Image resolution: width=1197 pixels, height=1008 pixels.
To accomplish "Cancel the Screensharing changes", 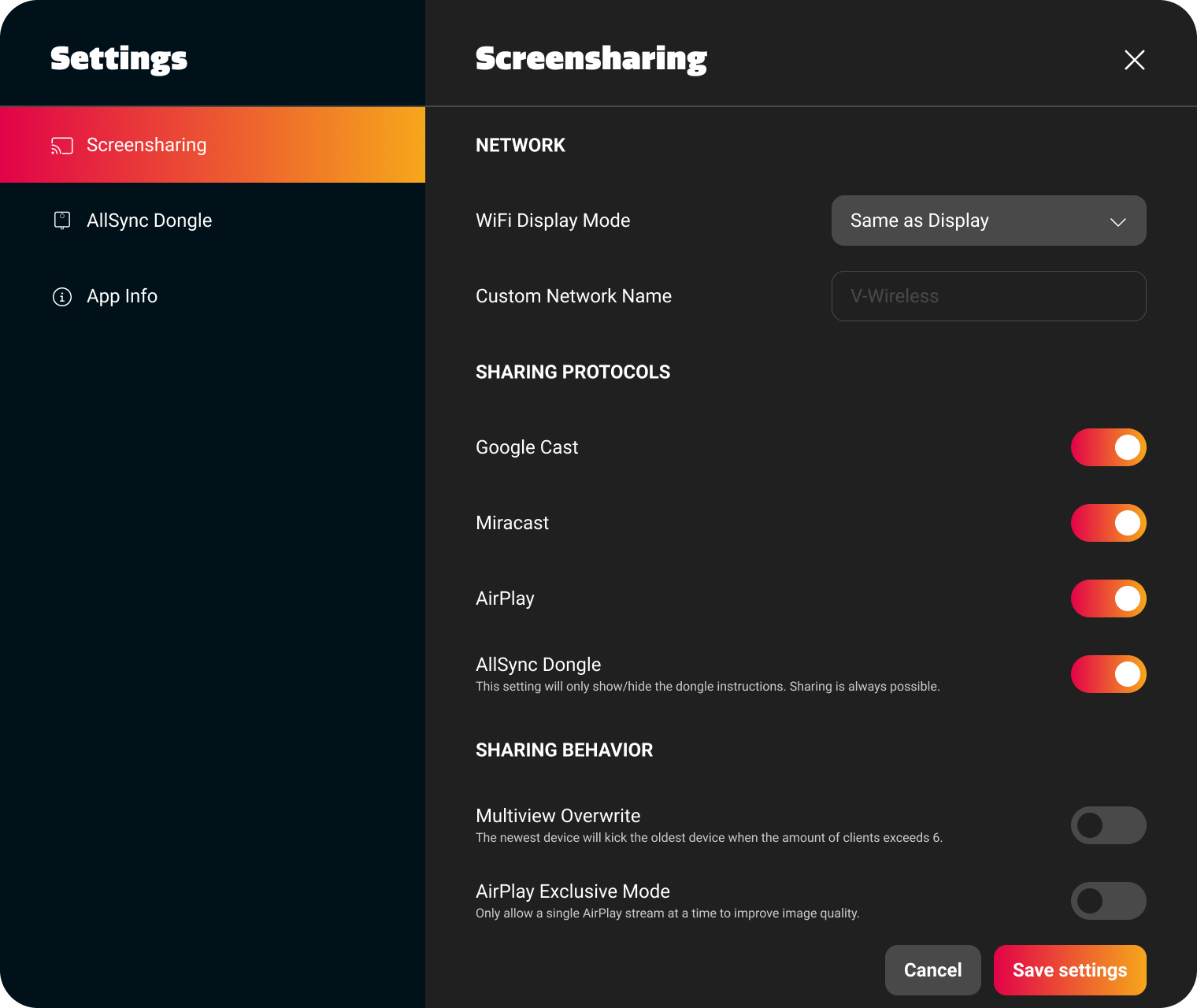I will 932,970.
